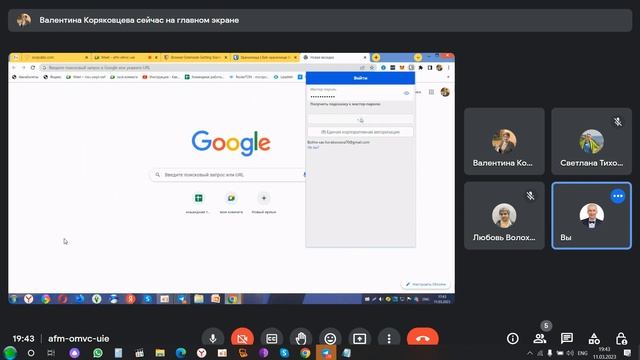The image size is (640, 360).
Task: Expand the system tray hidden icons chevron
Action: (x=530, y=353)
